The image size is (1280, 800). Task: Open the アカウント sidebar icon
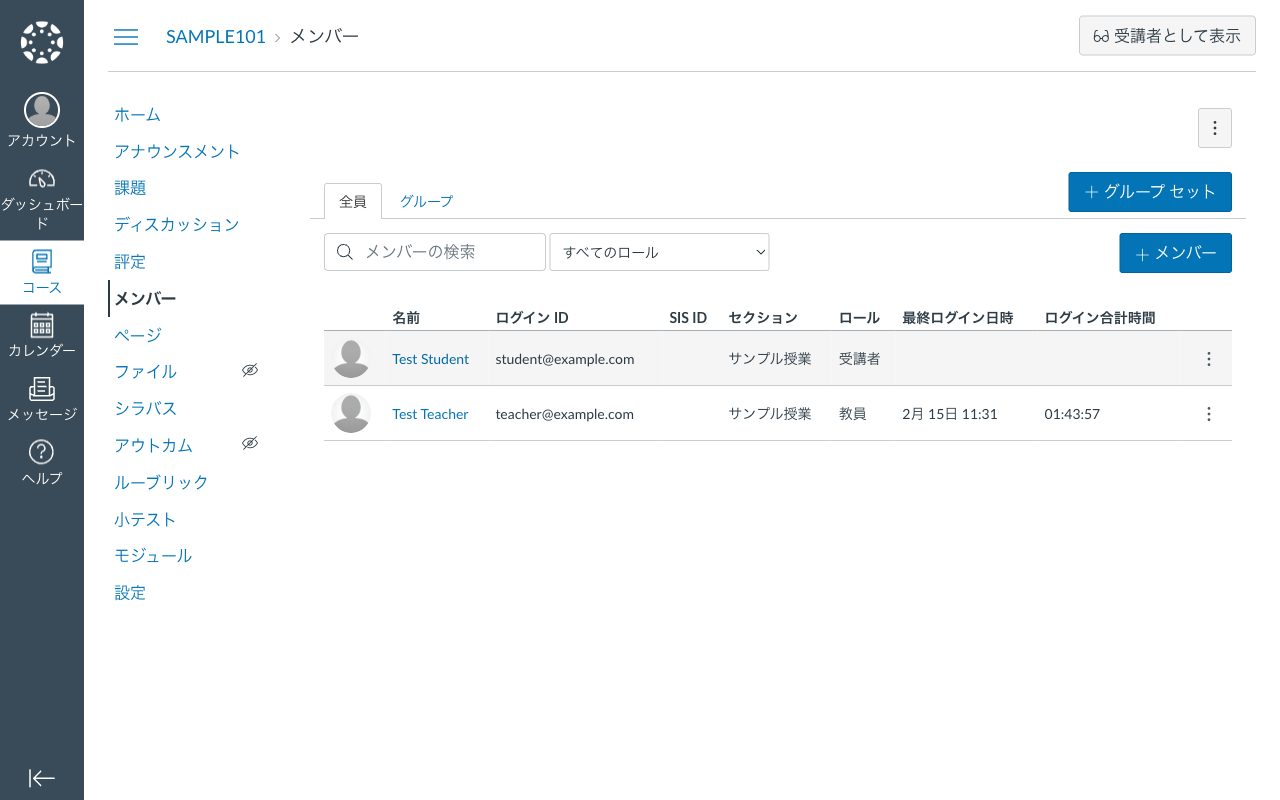pos(41,117)
